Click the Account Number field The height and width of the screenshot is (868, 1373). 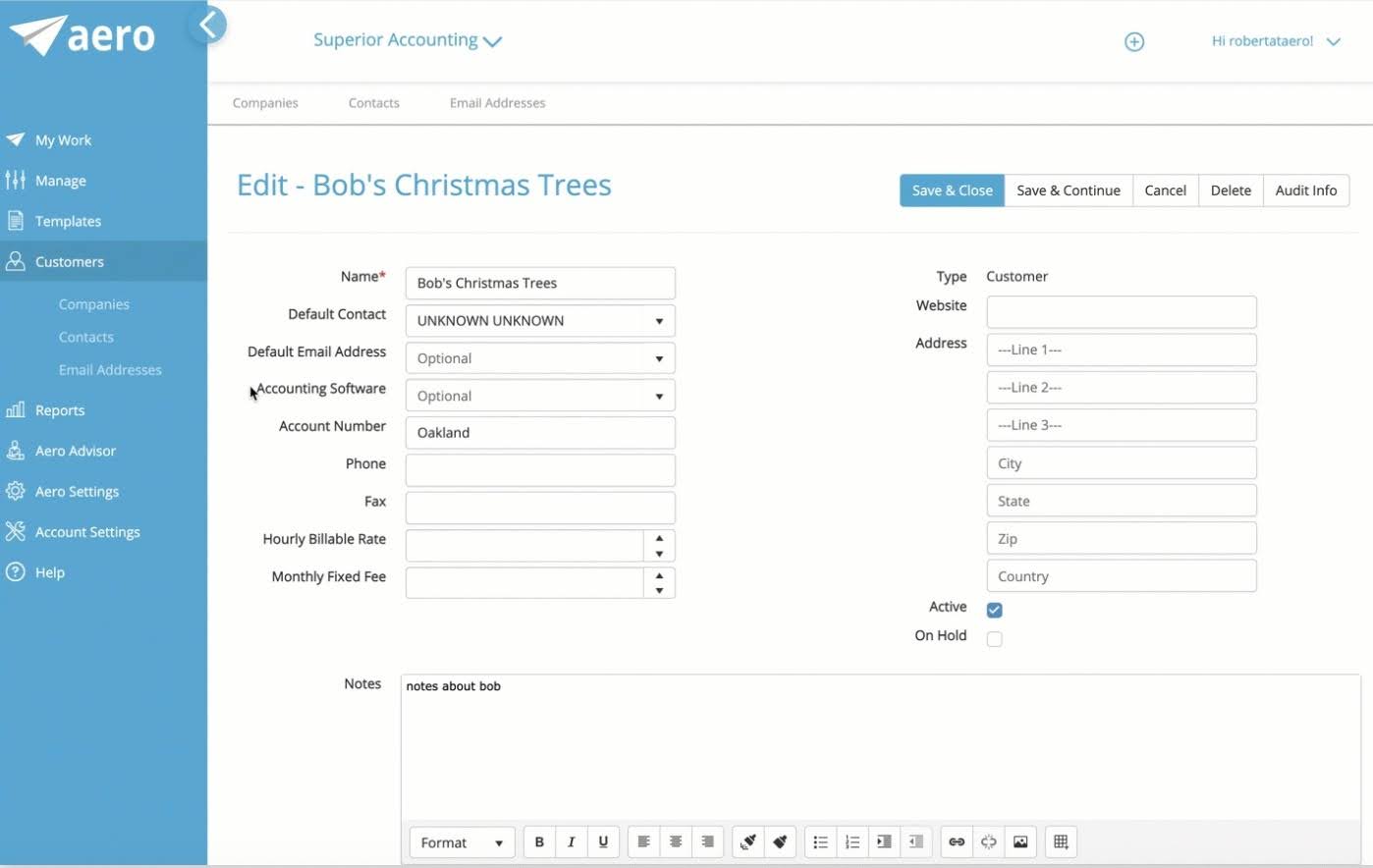(x=540, y=433)
